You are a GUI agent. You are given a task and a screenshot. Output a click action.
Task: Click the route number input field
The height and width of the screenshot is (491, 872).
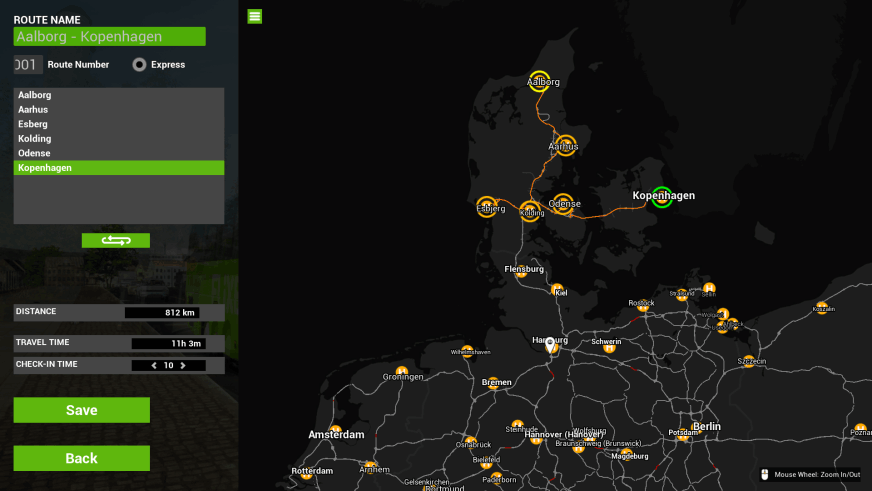click(x=28, y=65)
